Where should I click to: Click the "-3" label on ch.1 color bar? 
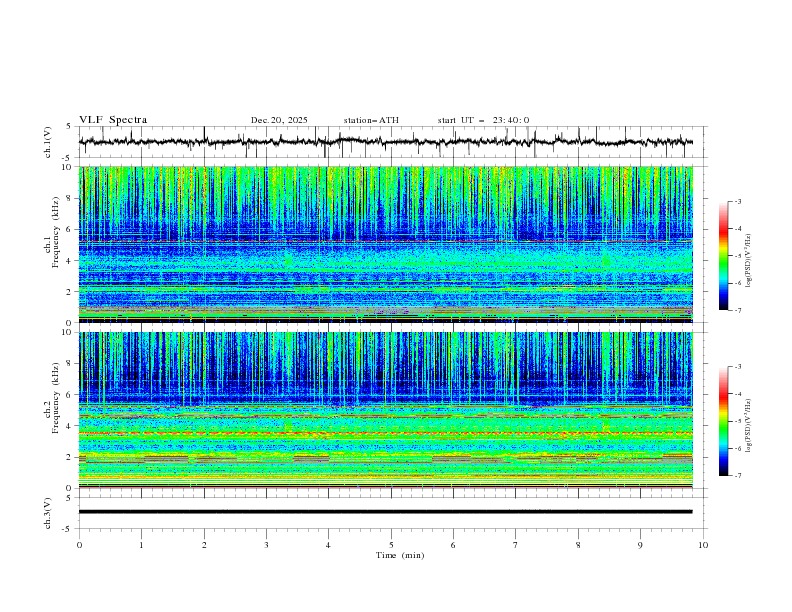(738, 201)
